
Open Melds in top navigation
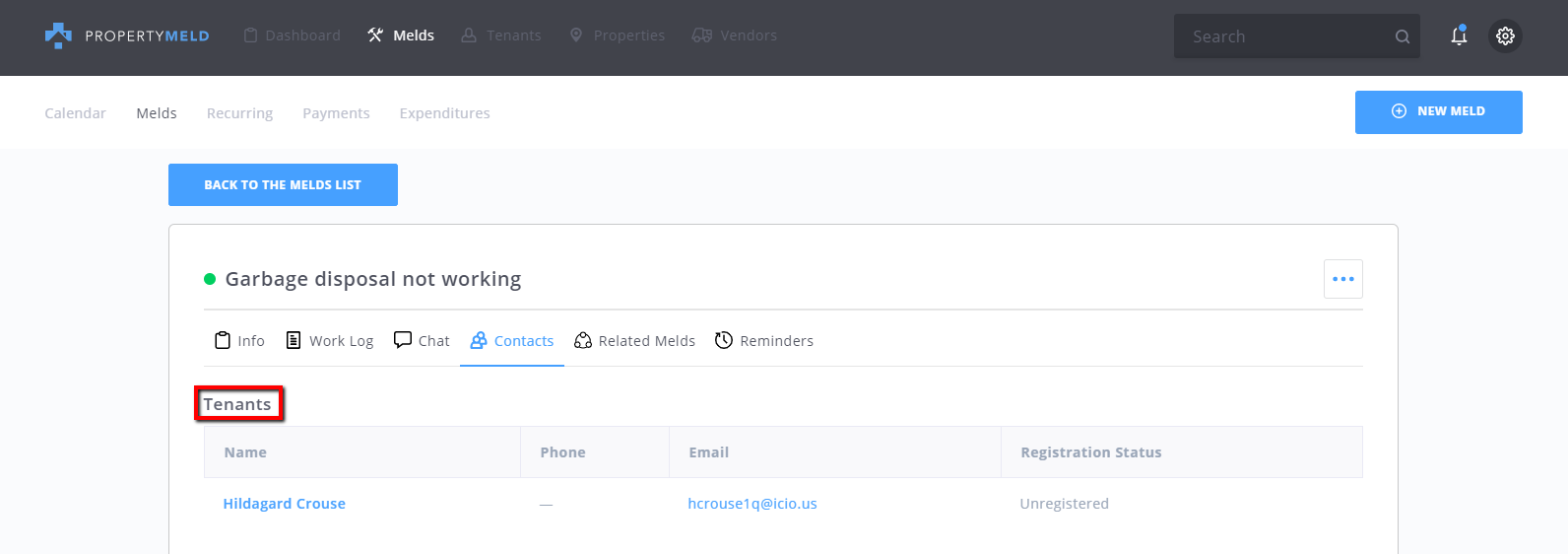pyautogui.click(x=401, y=35)
